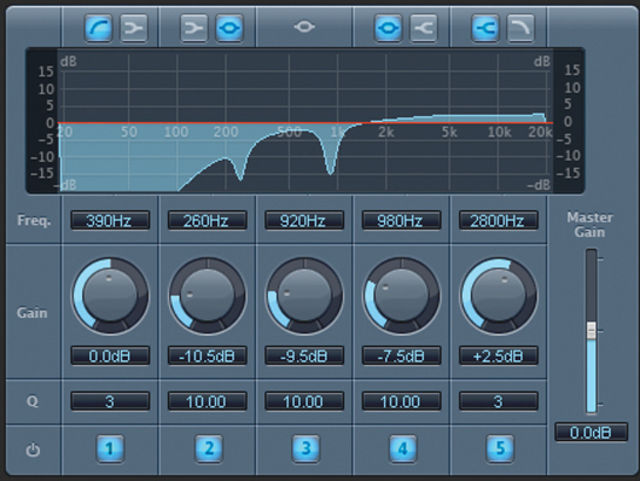
Task: Click the Master Gain 0.0dB value field
Action: click(591, 432)
